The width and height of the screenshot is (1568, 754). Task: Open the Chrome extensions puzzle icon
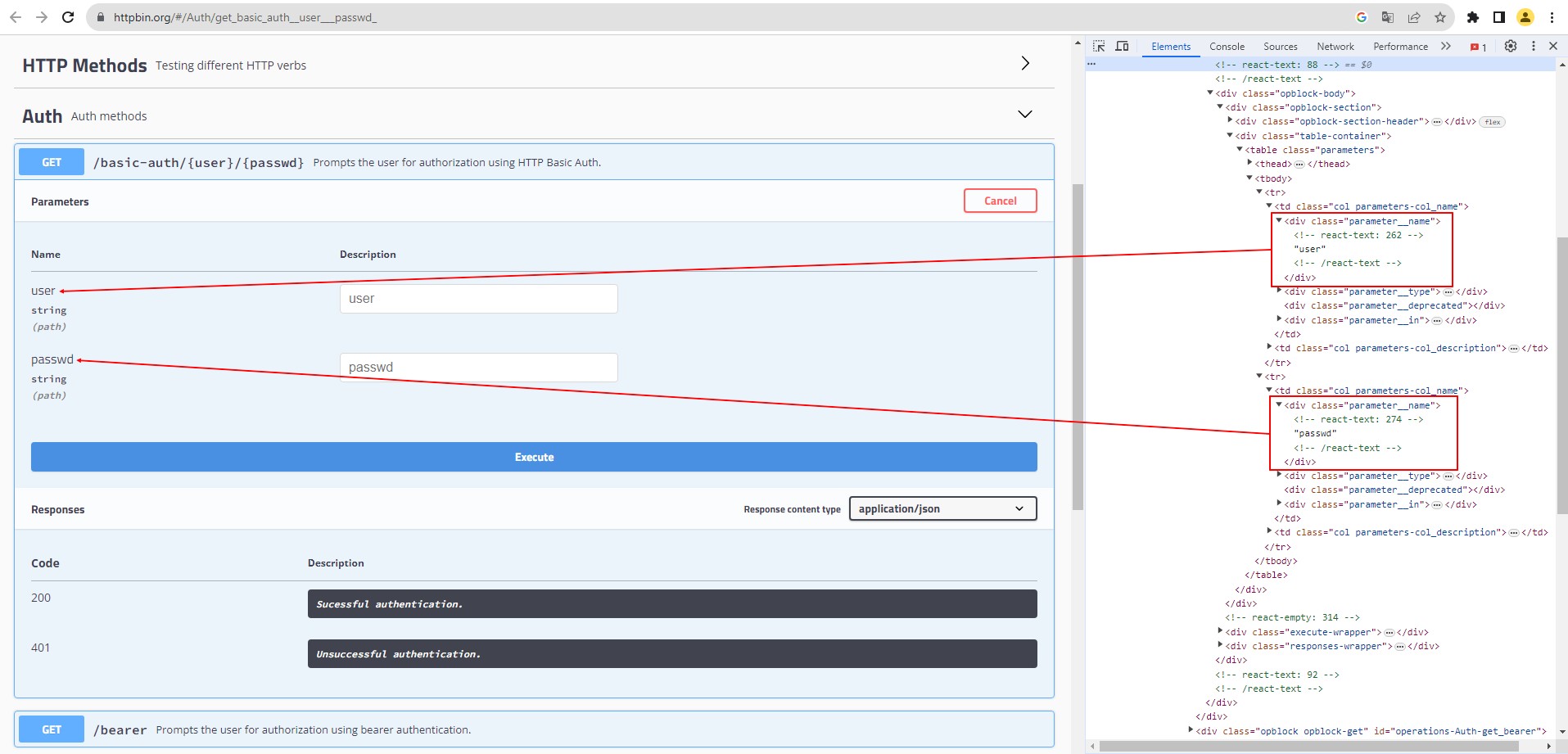coord(1473,17)
